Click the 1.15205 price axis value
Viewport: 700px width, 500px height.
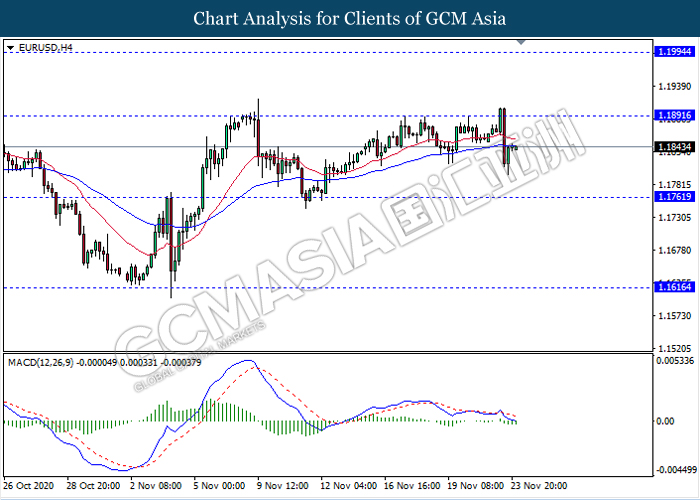pyautogui.click(x=675, y=348)
